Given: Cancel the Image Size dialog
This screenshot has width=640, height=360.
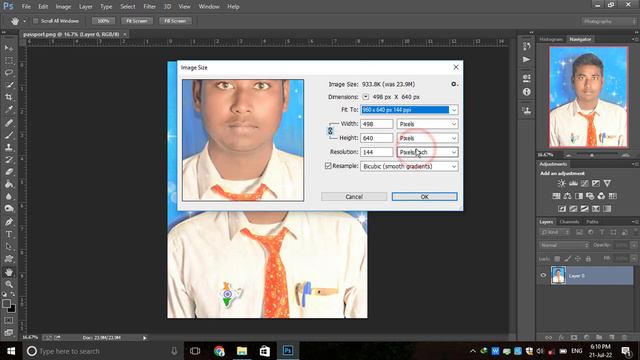Looking at the screenshot, I should point(354,197).
